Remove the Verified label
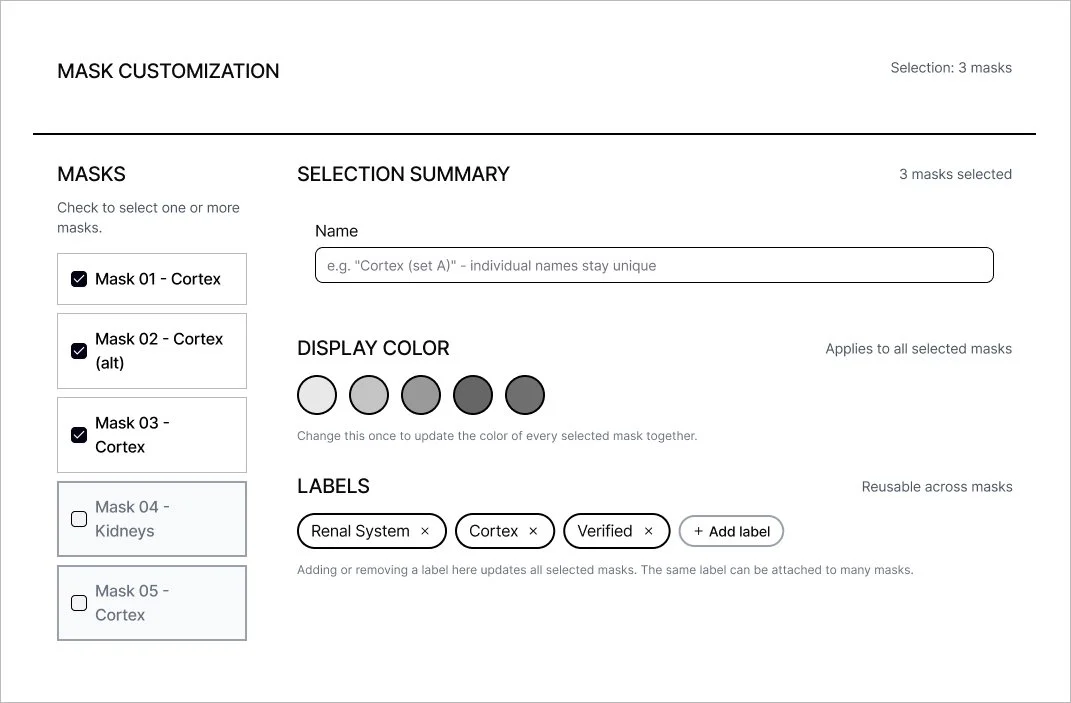Screen dimensions: 1071x703 click(x=649, y=532)
